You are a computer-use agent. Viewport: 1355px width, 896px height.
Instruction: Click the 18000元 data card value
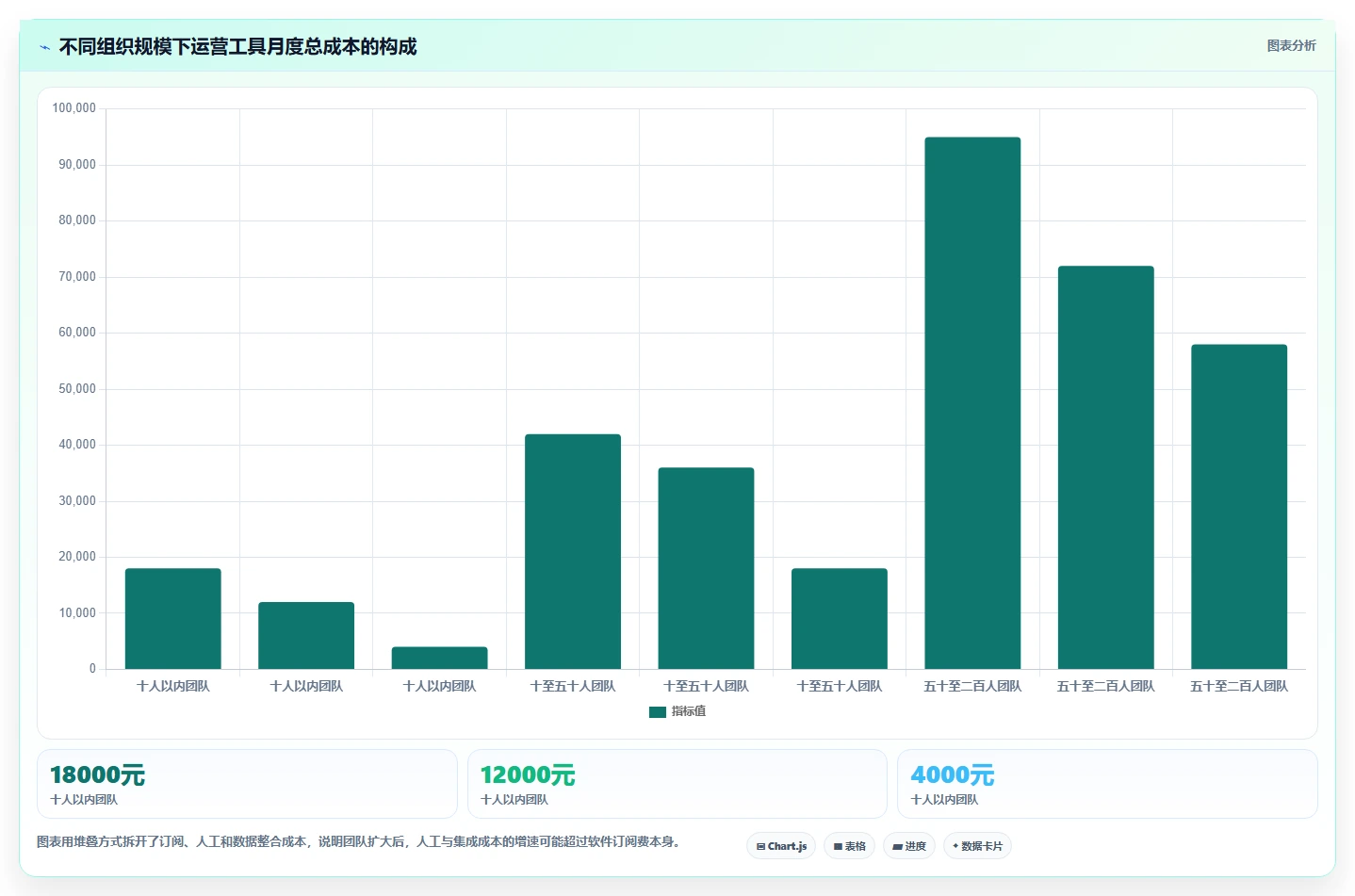tap(97, 775)
